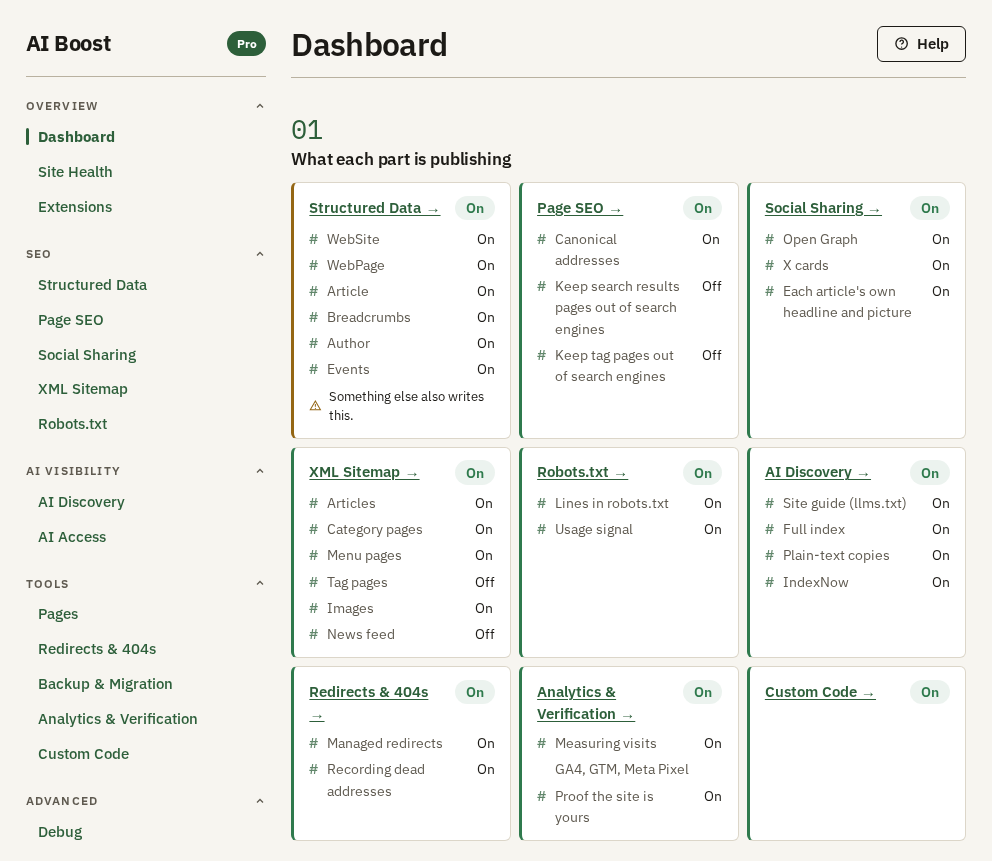Click the 'Recording dead addresses' row
The height and width of the screenshot is (861, 992).
point(402,781)
